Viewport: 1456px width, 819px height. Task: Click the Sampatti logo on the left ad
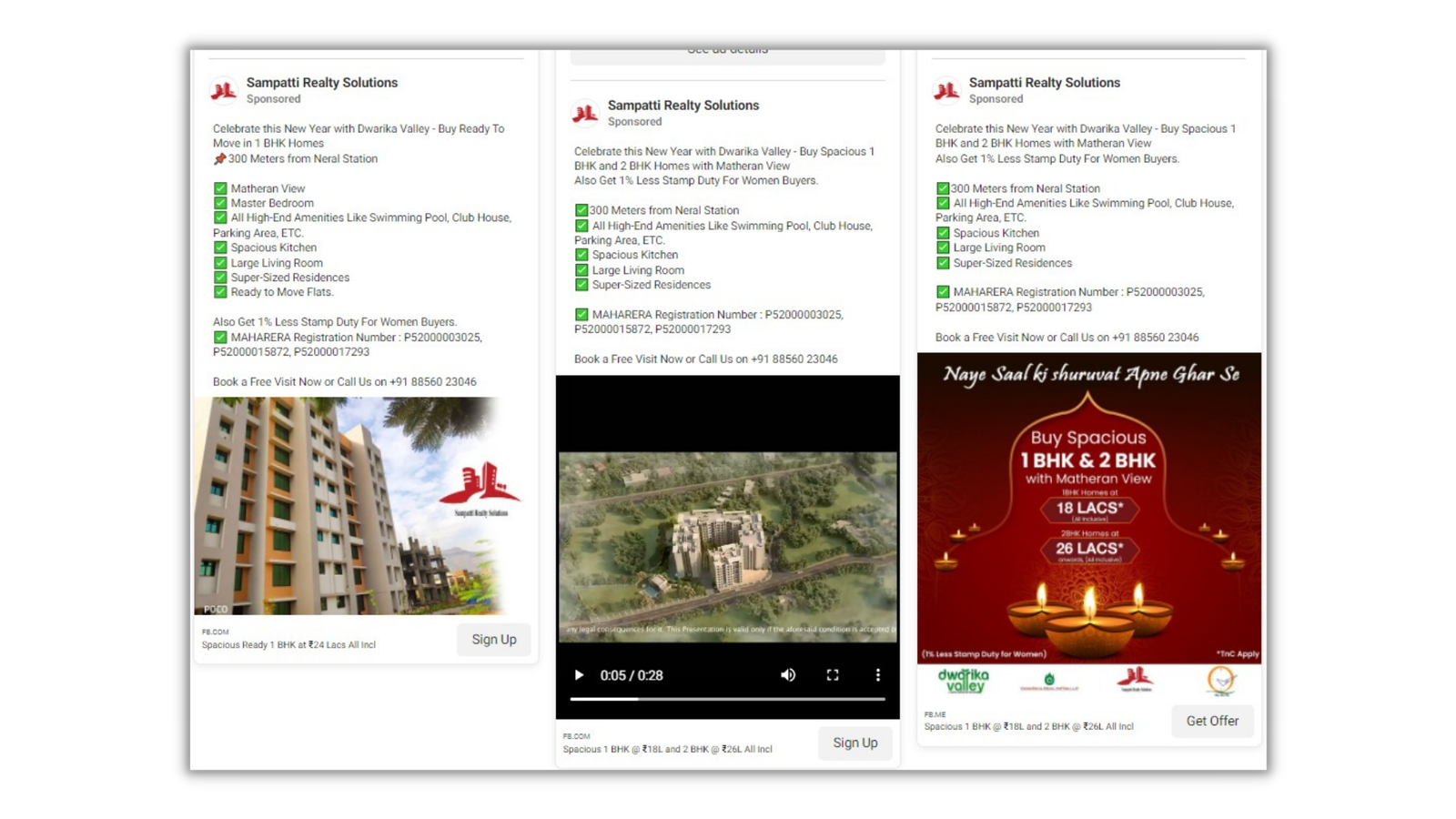(x=224, y=90)
